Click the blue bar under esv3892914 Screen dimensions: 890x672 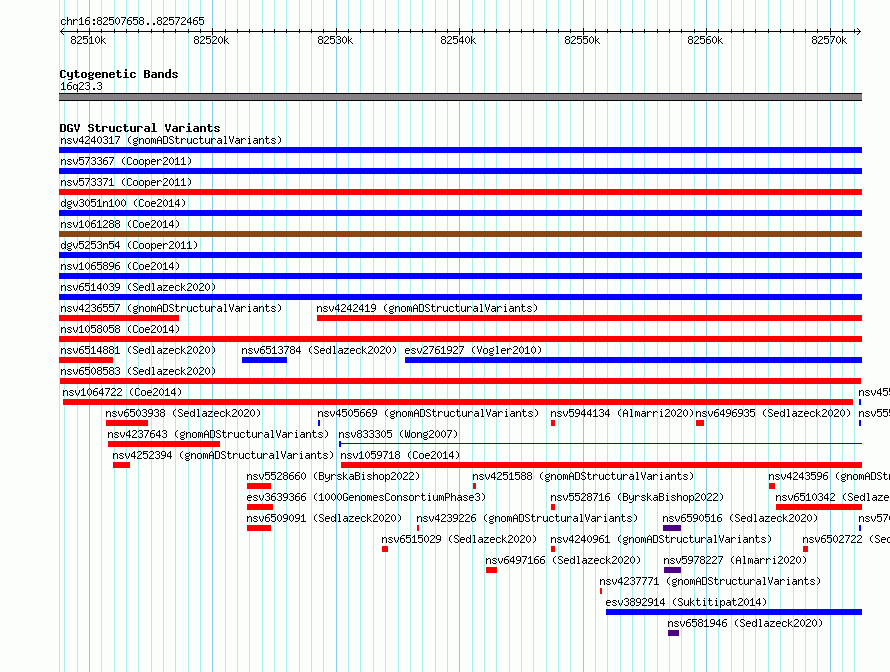(x=734, y=612)
